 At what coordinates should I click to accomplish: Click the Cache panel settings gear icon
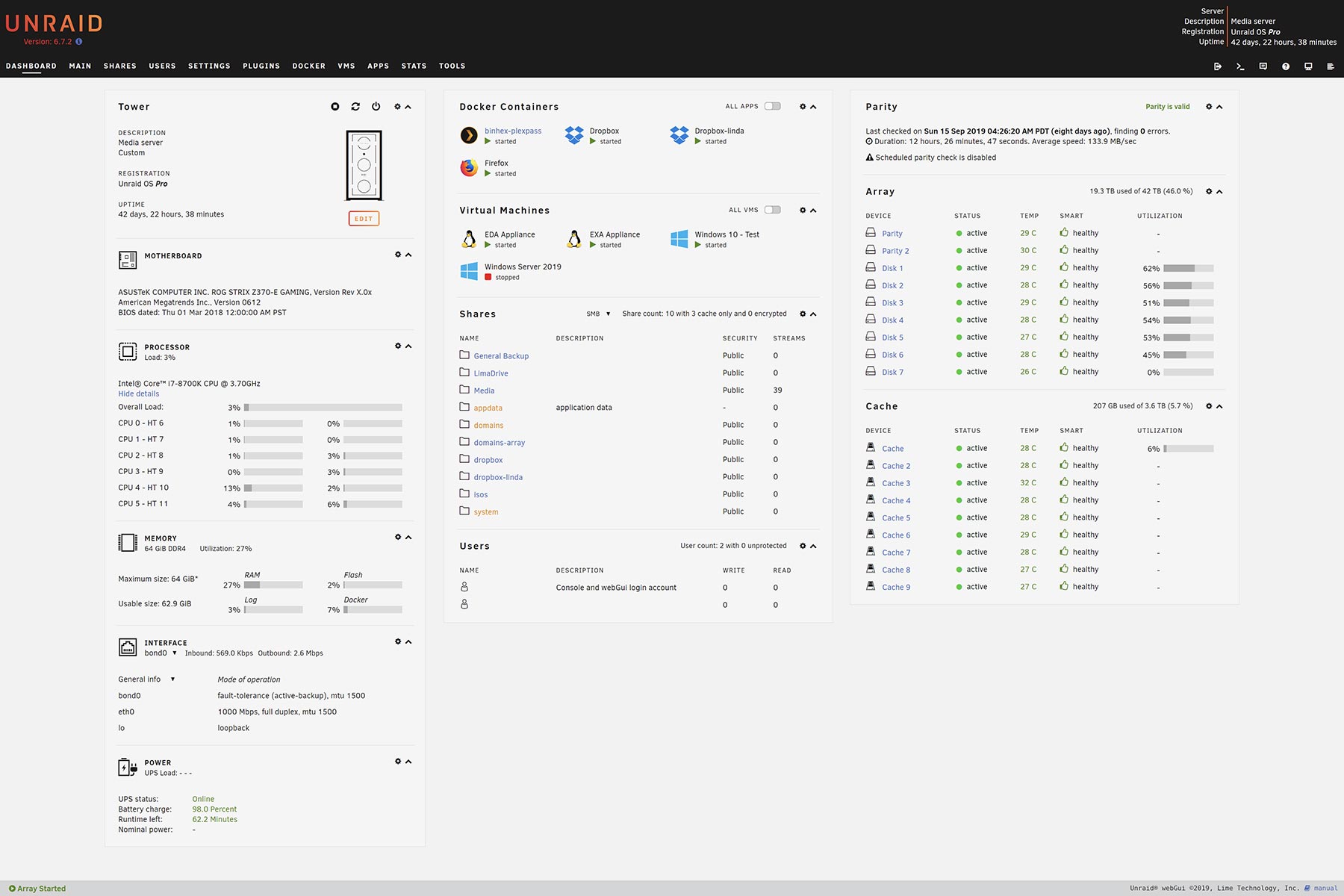coord(1209,406)
